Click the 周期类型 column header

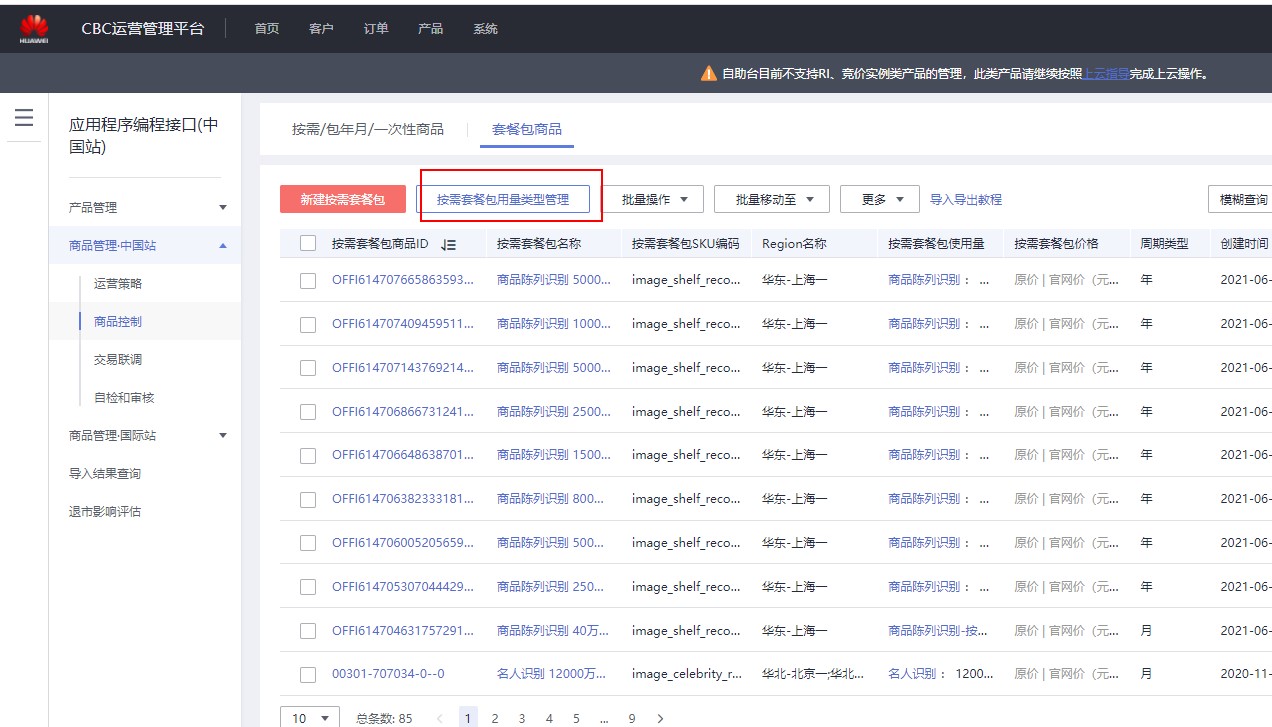pos(1164,243)
